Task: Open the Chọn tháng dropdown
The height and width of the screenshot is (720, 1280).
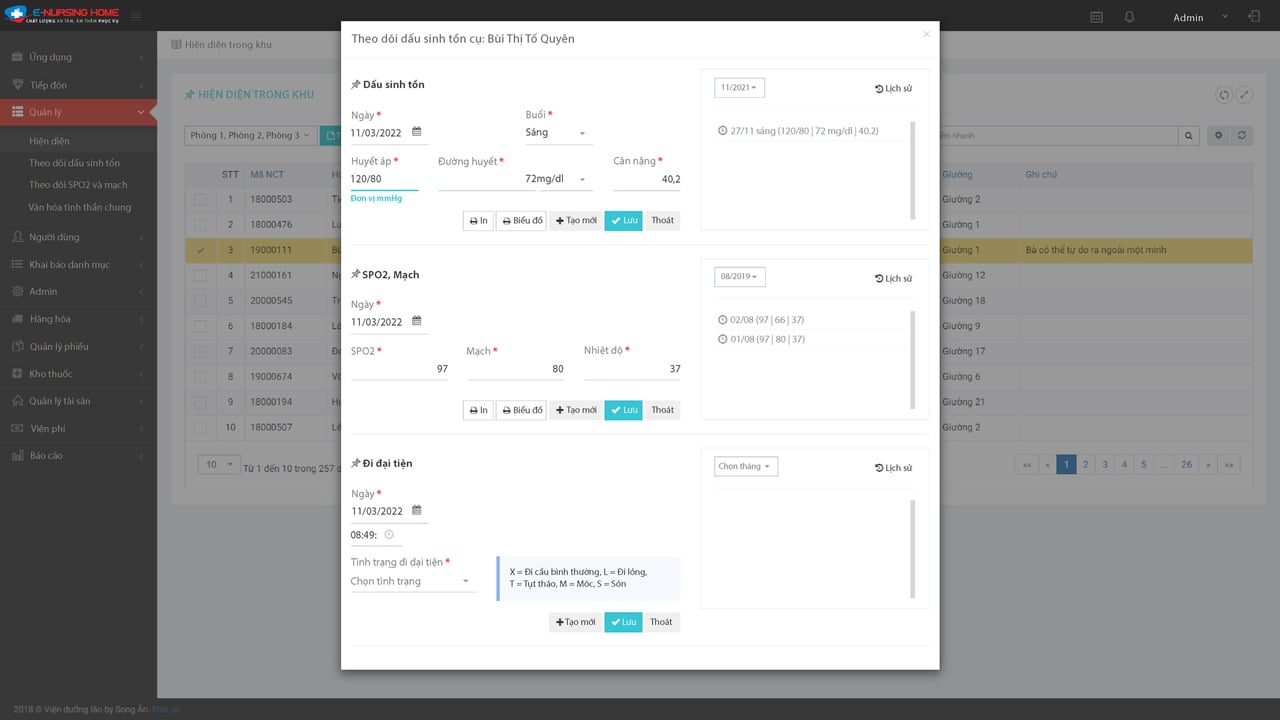Action: tap(745, 466)
